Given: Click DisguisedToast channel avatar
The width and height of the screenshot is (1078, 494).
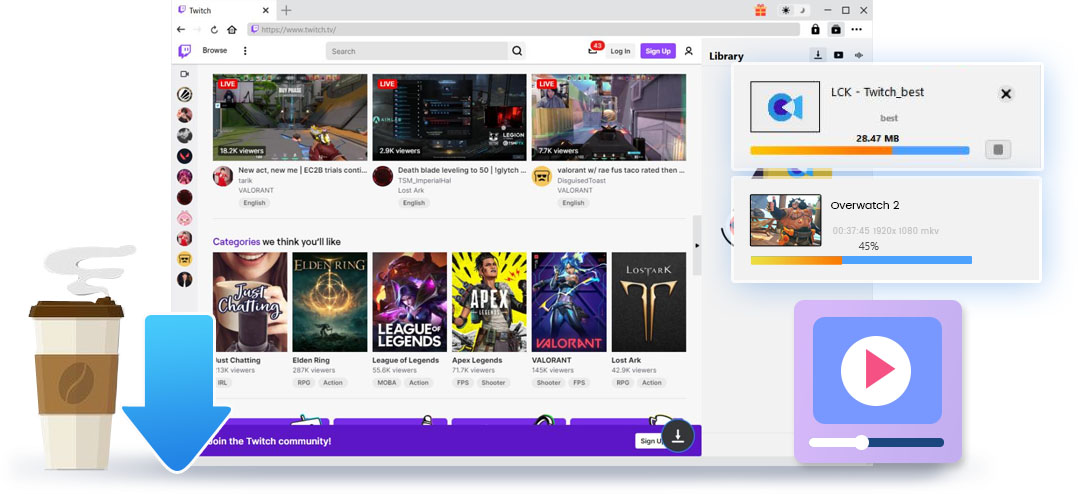Looking at the screenshot, I should 542,177.
